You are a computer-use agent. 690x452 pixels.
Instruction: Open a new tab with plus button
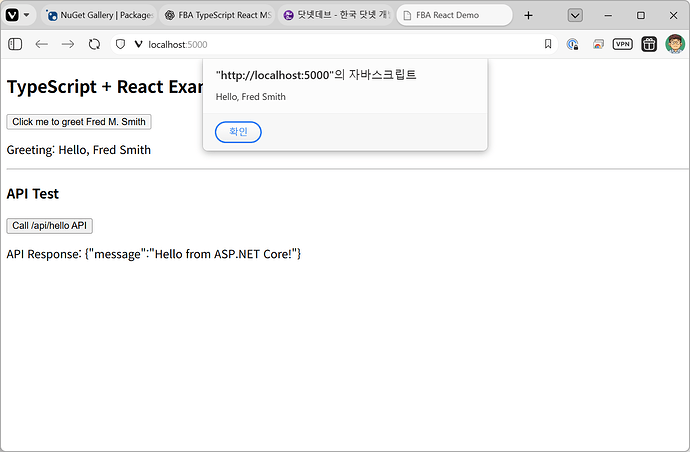pyautogui.click(x=529, y=15)
